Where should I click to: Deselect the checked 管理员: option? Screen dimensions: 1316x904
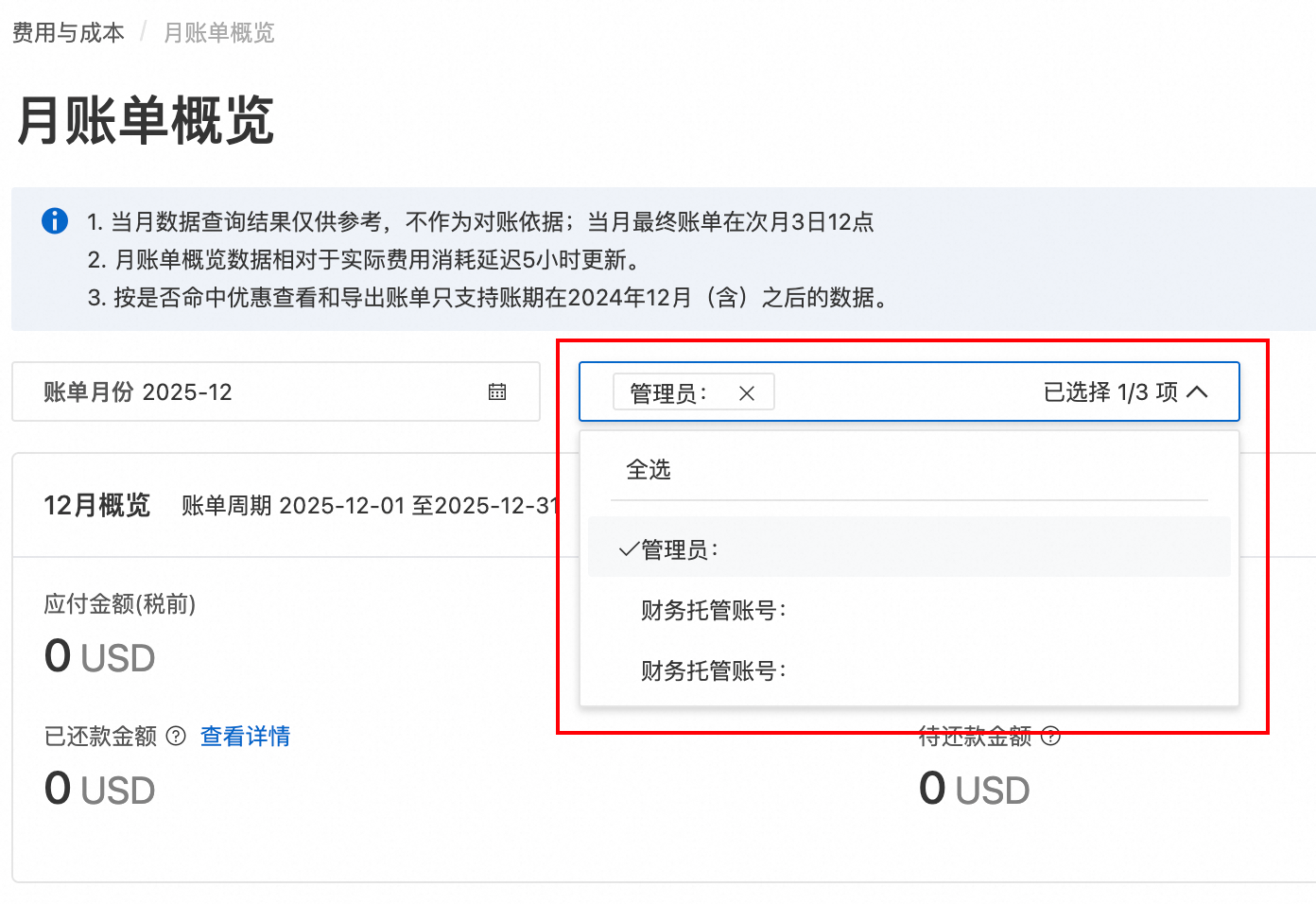click(681, 549)
